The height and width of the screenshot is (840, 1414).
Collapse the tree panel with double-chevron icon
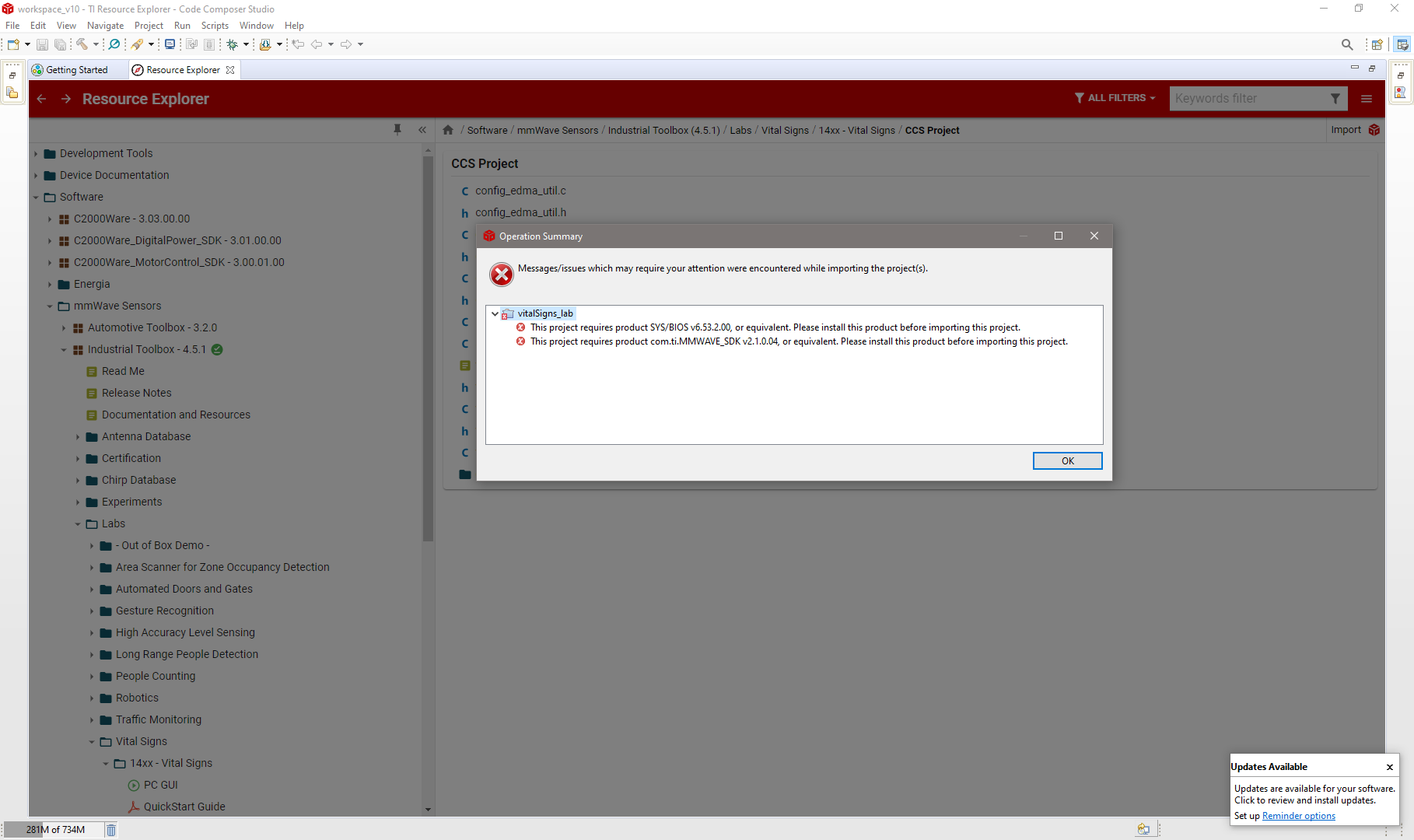(422, 130)
